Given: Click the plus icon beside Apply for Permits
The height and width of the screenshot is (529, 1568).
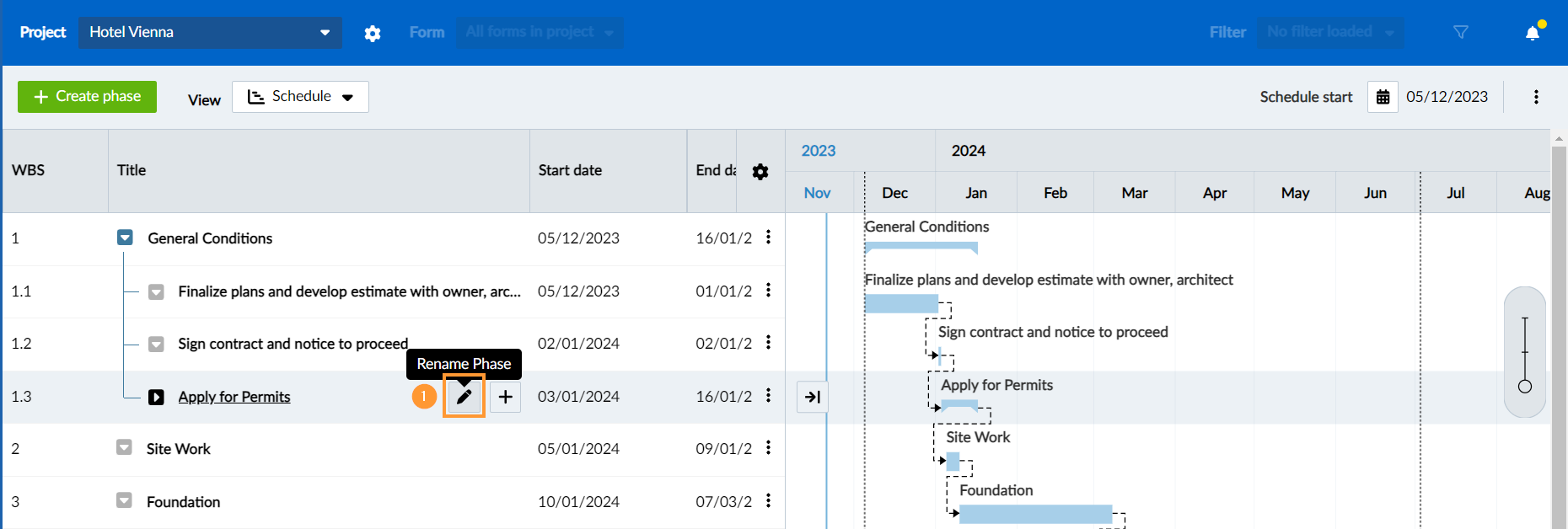Looking at the screenshot, I should [x=505, y=397].
